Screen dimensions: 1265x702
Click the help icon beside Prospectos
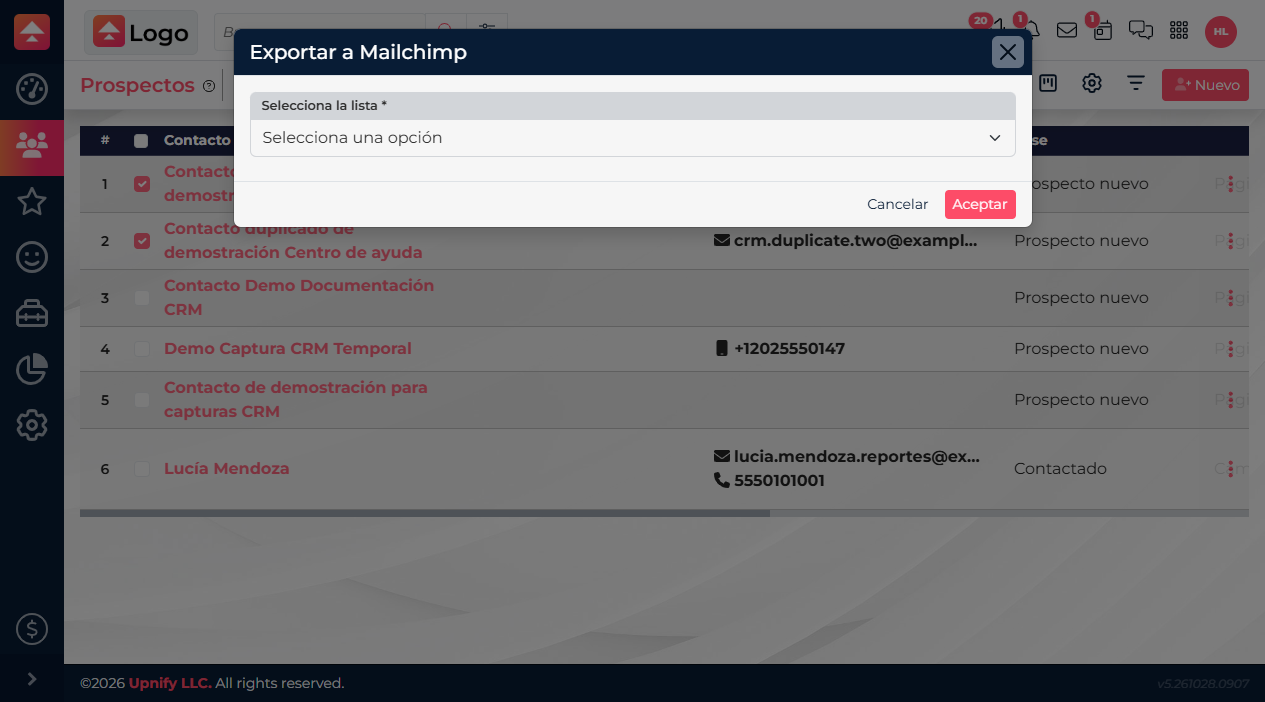pyautogui.click(x=209, y=86)
